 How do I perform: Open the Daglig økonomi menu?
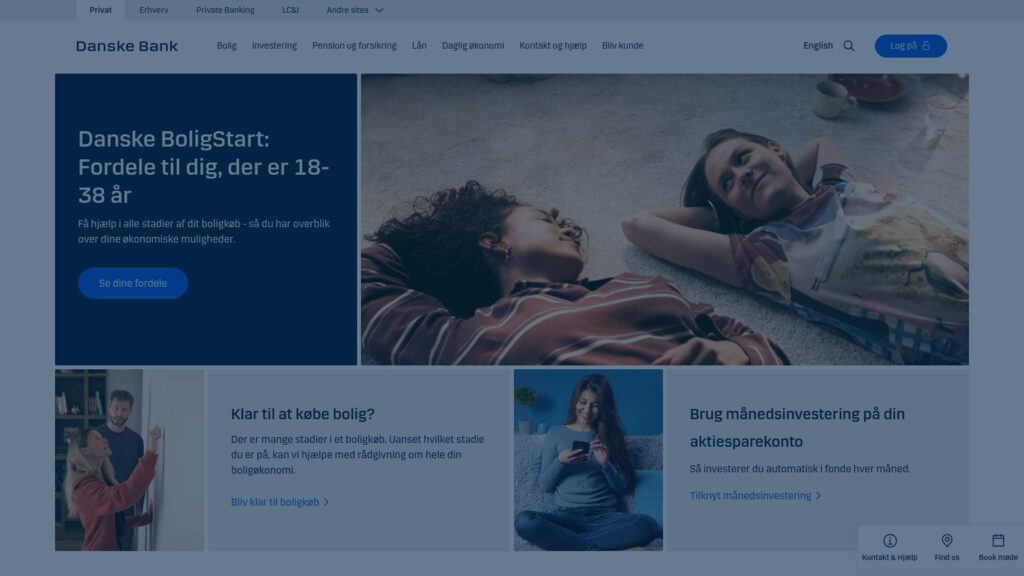point(473,46)
